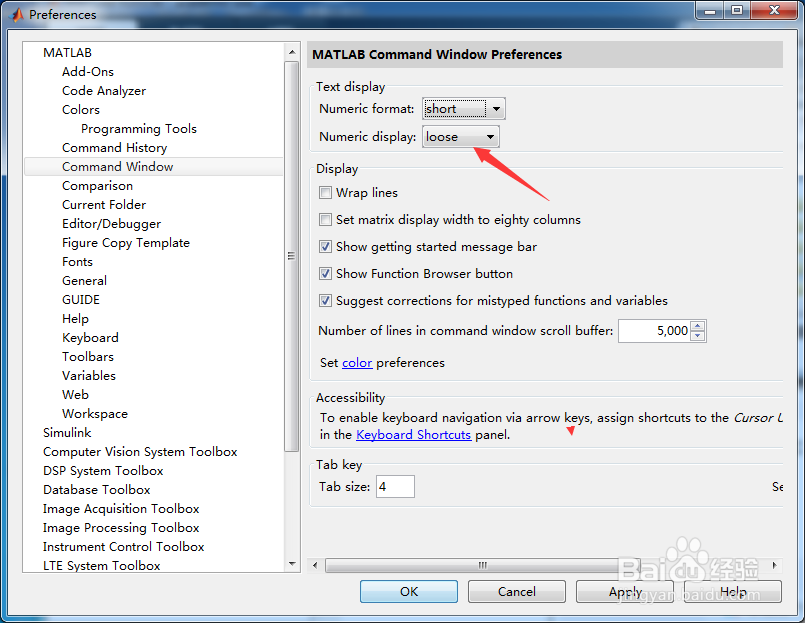Select Help item in preferences tree
Image resolution: width=805 pixels, height=623 pixels.
pos(75,319)
